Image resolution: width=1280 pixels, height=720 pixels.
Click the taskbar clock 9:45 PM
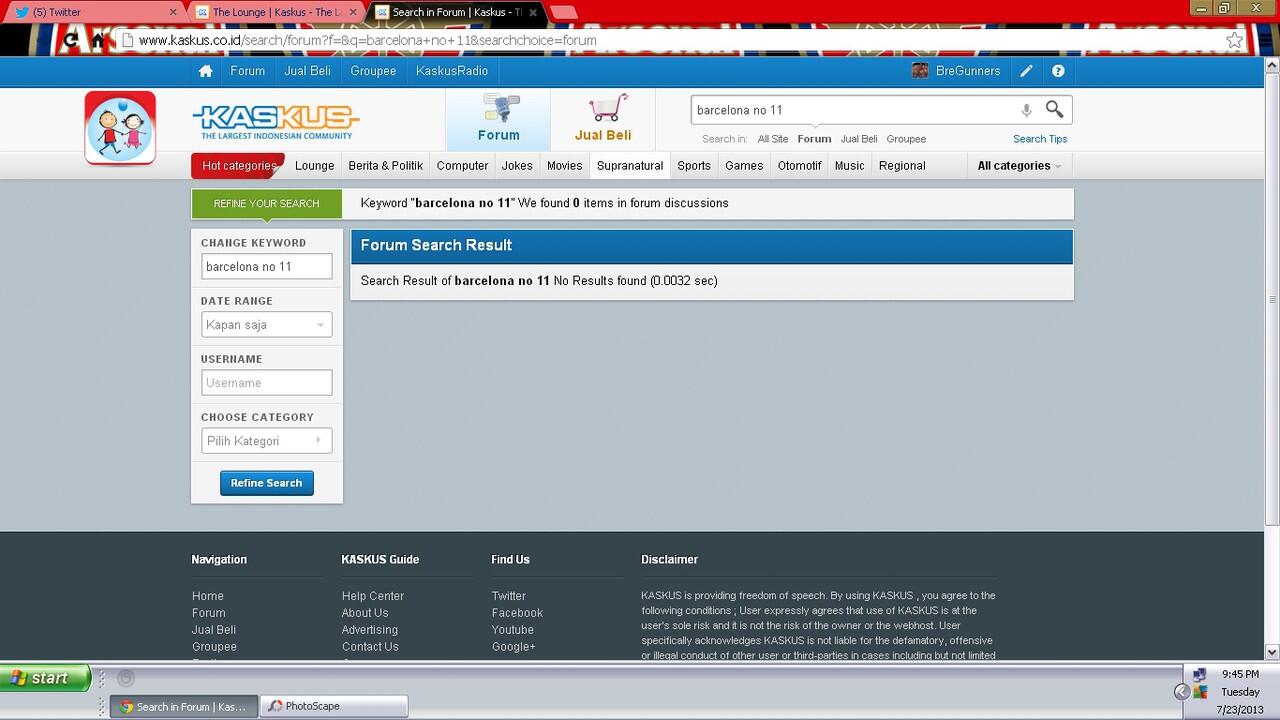coord(1240,674)
